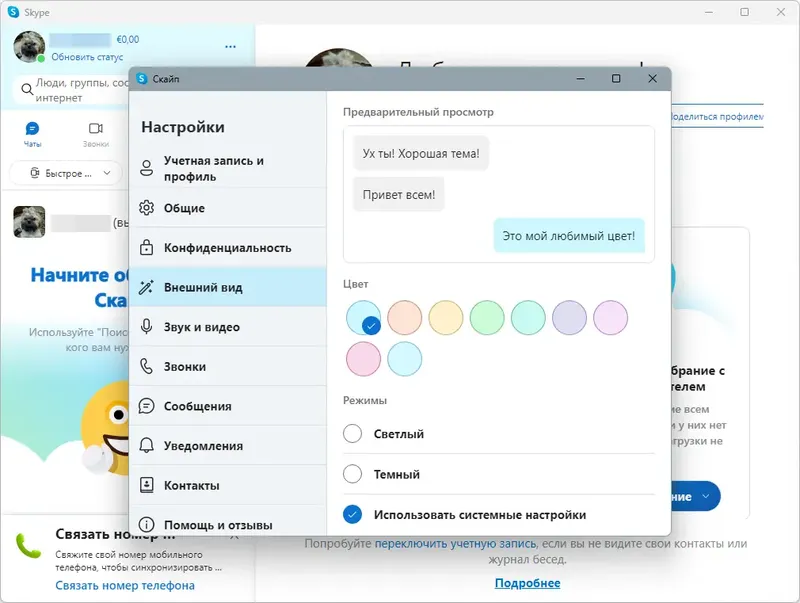Select the Light mode radio button
Viewport: 800px width, 603px height.
(x=353, y=434)
